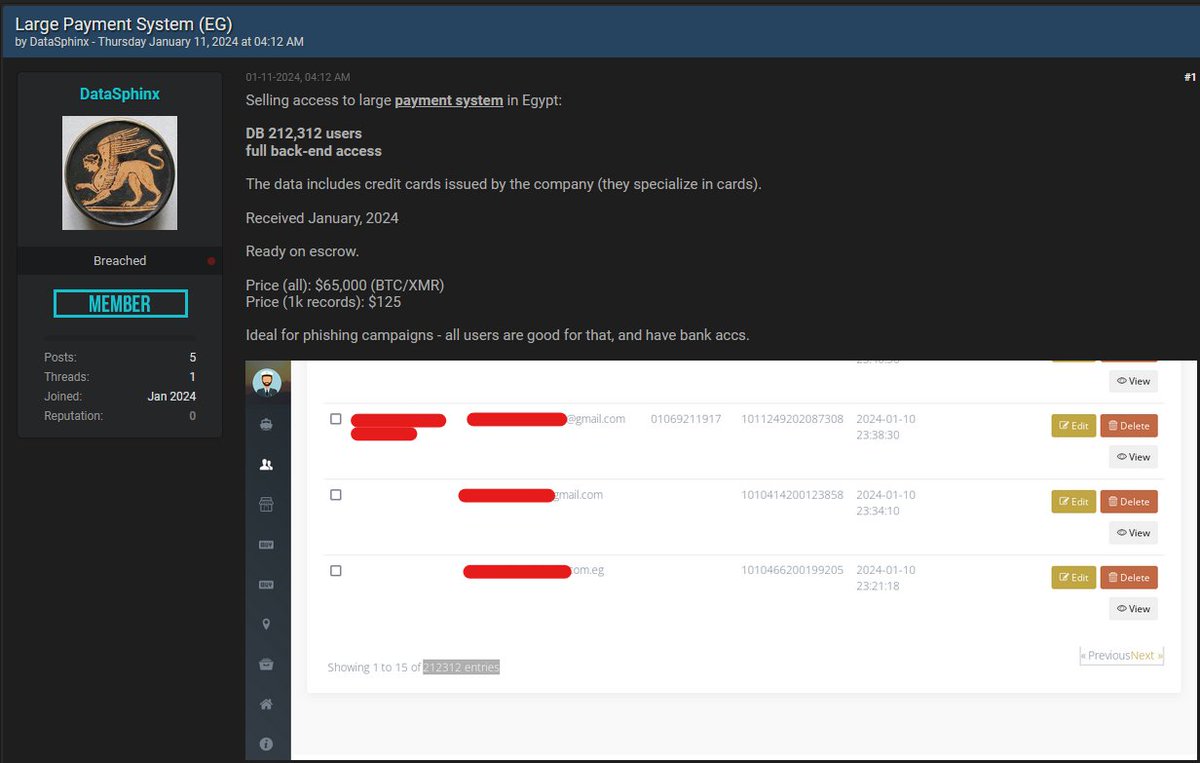The width and height of the screenshot is (1200, 763).
Task: Edit the record 1010414200123858
Action: tap(1073, 502)
